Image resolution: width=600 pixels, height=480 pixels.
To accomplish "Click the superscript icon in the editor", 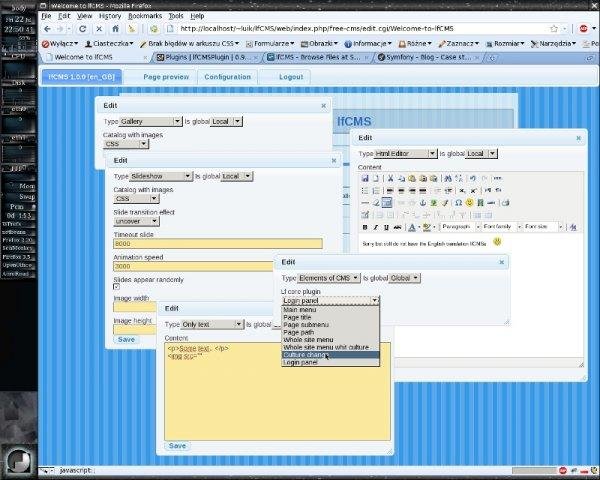I will pyautogui.click(x=473, y=190).
